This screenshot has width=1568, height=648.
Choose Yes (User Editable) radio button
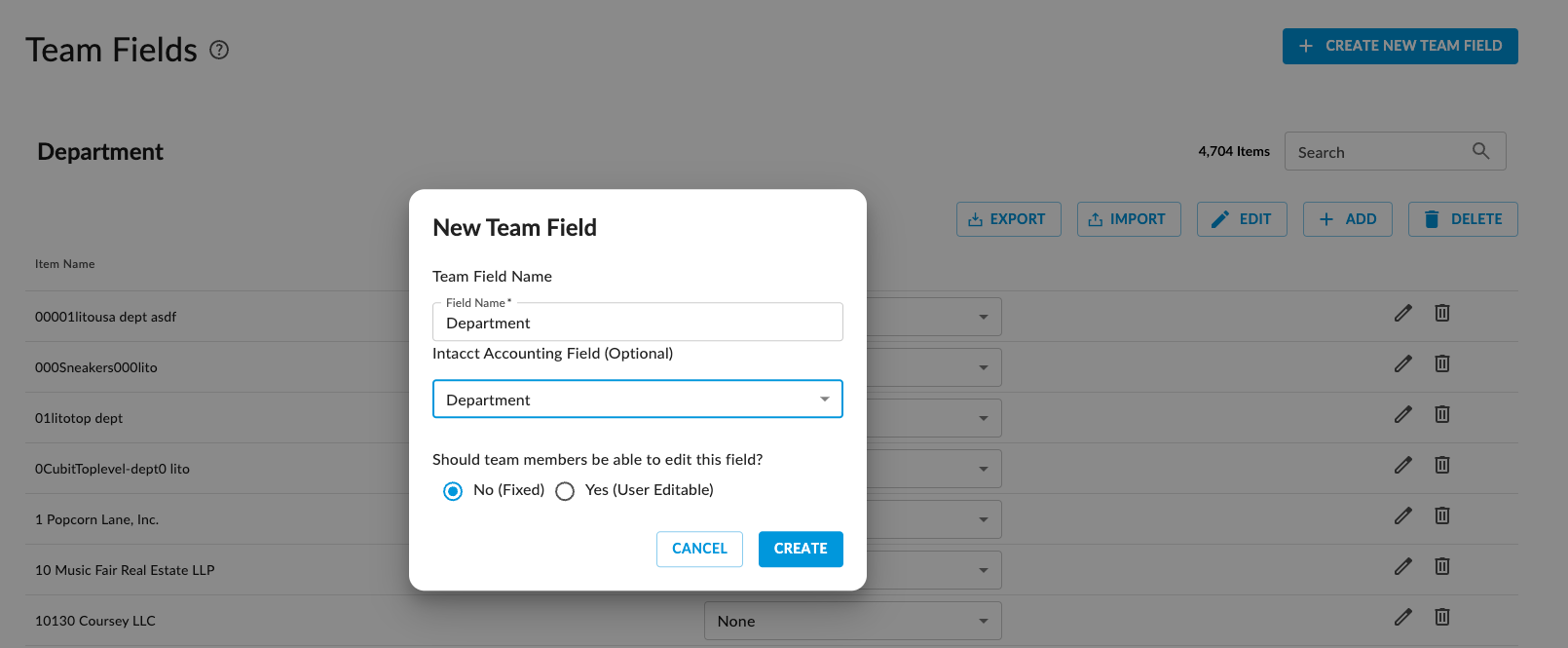tap(565, 491)
